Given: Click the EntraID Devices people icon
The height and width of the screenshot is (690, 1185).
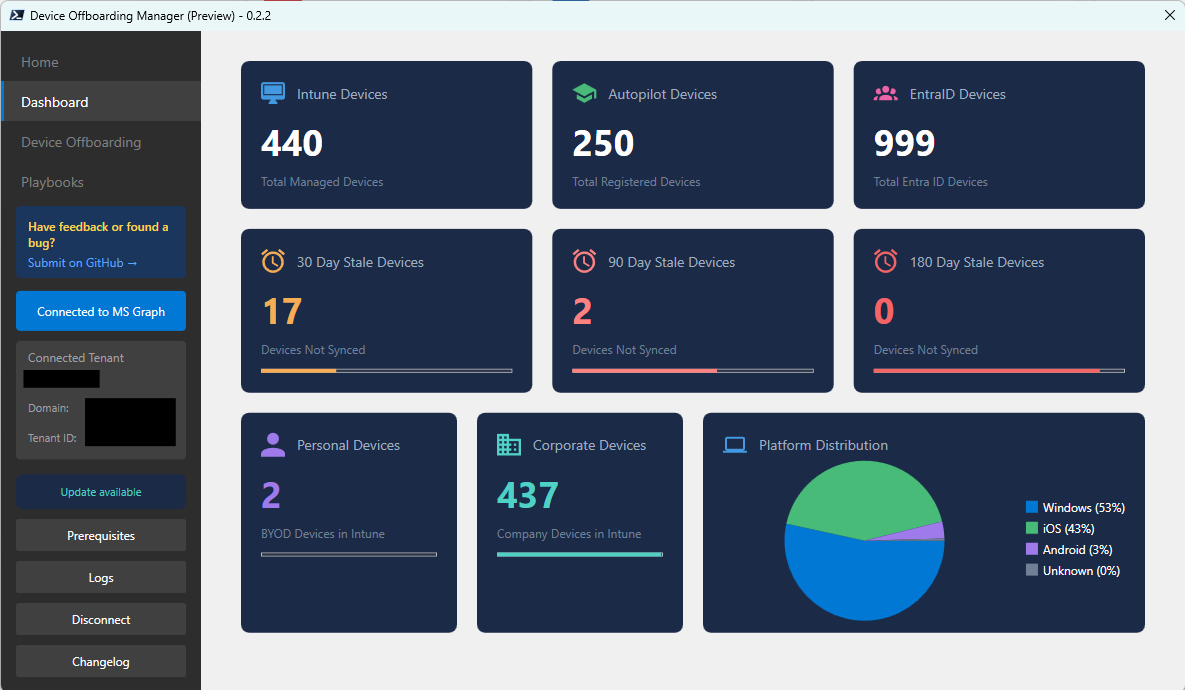Looking at the screenshot, I should click(885, 94).
